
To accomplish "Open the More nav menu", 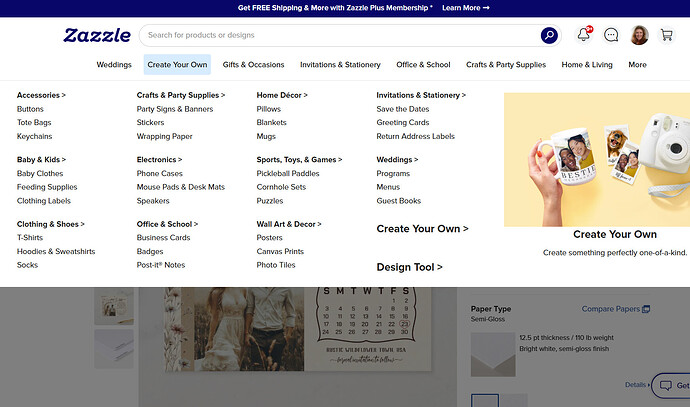I will (x=637, y=65).
